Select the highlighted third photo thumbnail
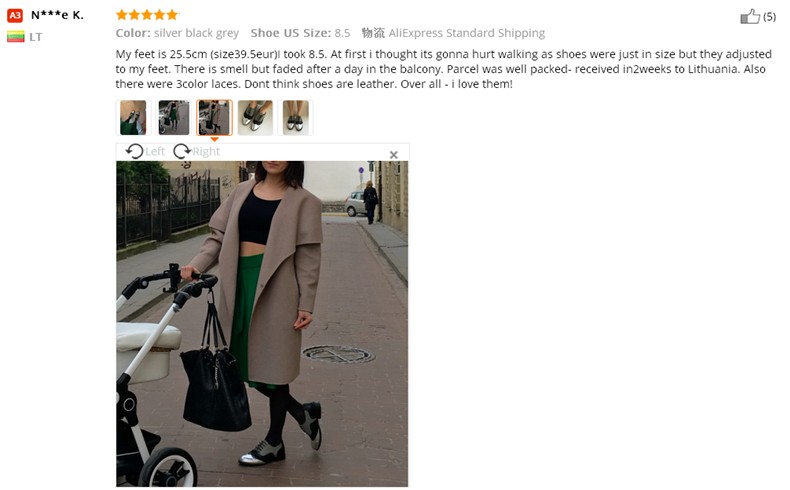This screenshot has width=790, height=490. 214,117
